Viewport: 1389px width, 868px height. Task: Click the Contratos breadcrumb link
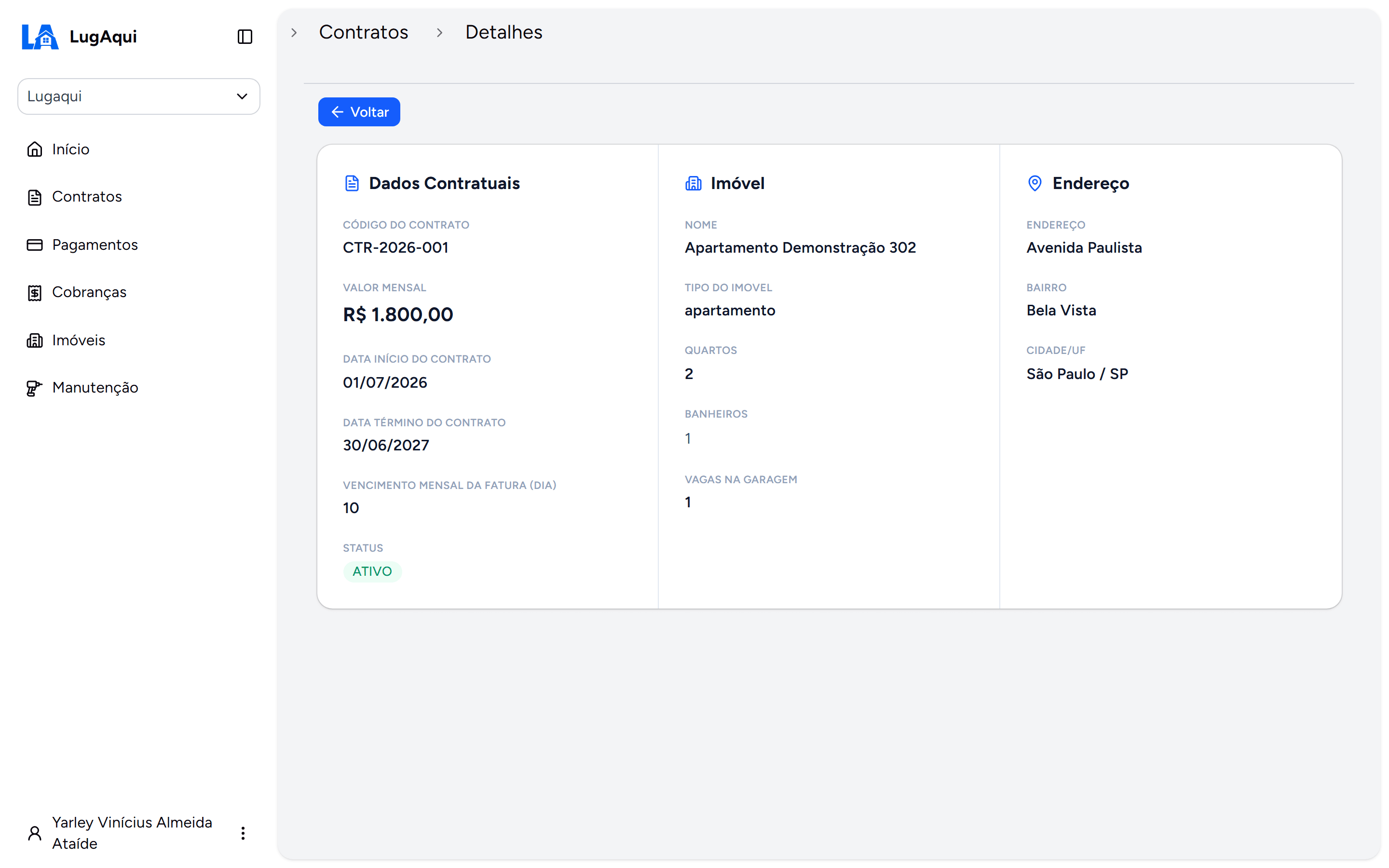pos(363,32)
